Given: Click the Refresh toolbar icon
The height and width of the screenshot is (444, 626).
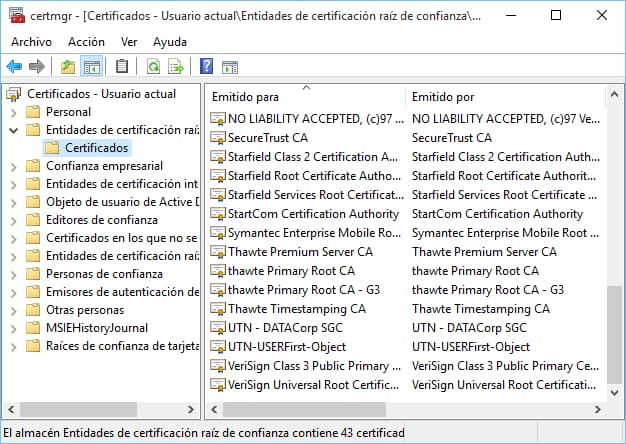Looking at the screenshot, I should (x=153, y=67).
